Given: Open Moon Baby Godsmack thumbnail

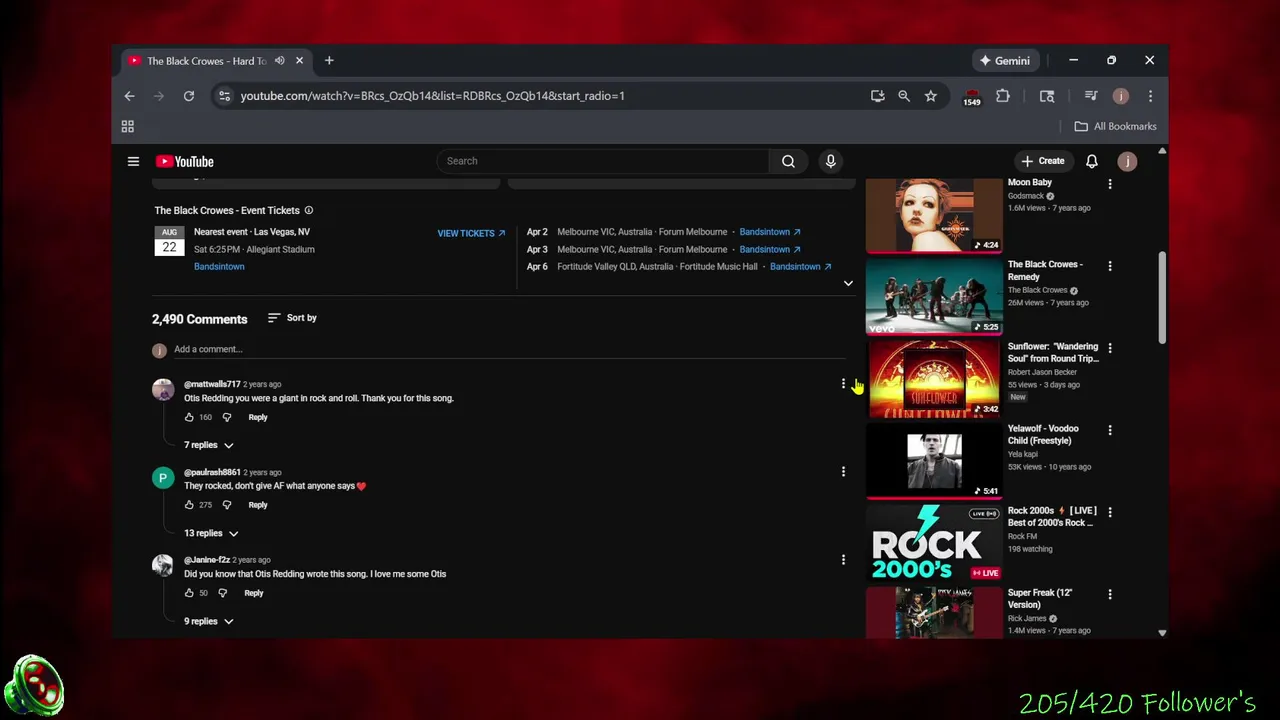Looking at the screenshot, I should [x=934, y=216].
